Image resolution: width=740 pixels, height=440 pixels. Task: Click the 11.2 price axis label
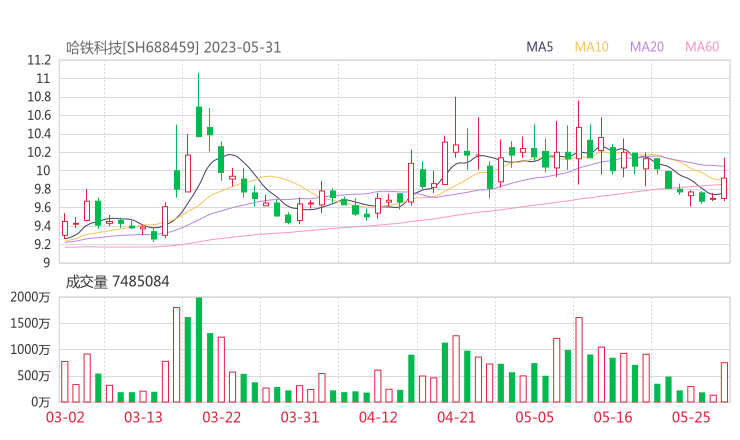point(39,60)
